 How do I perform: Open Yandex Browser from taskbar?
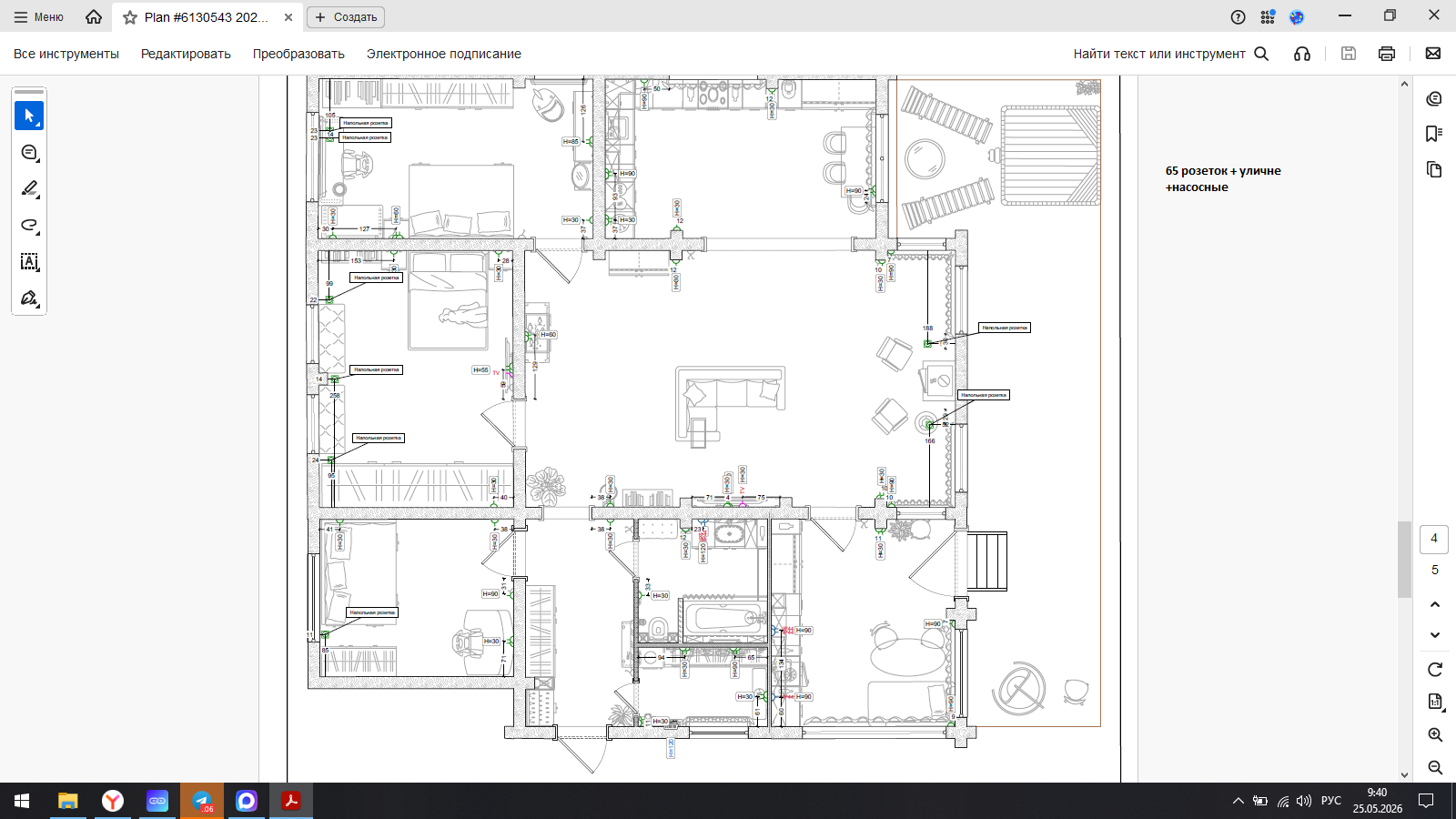(113, 801)
